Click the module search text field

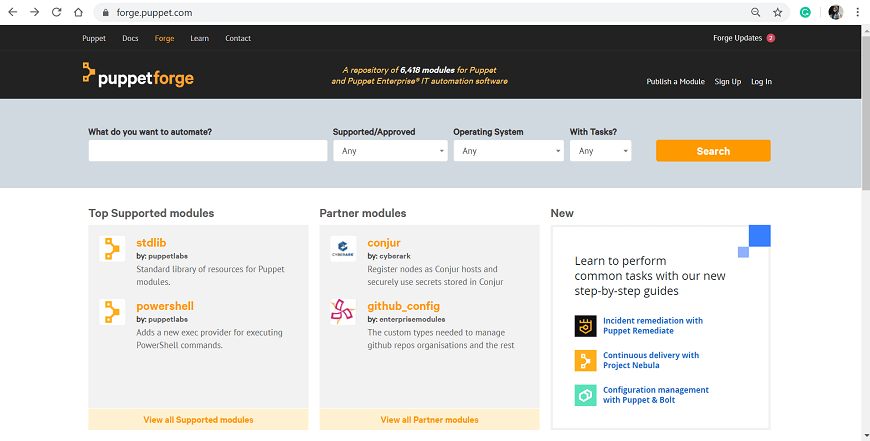(x=208, y=151)
